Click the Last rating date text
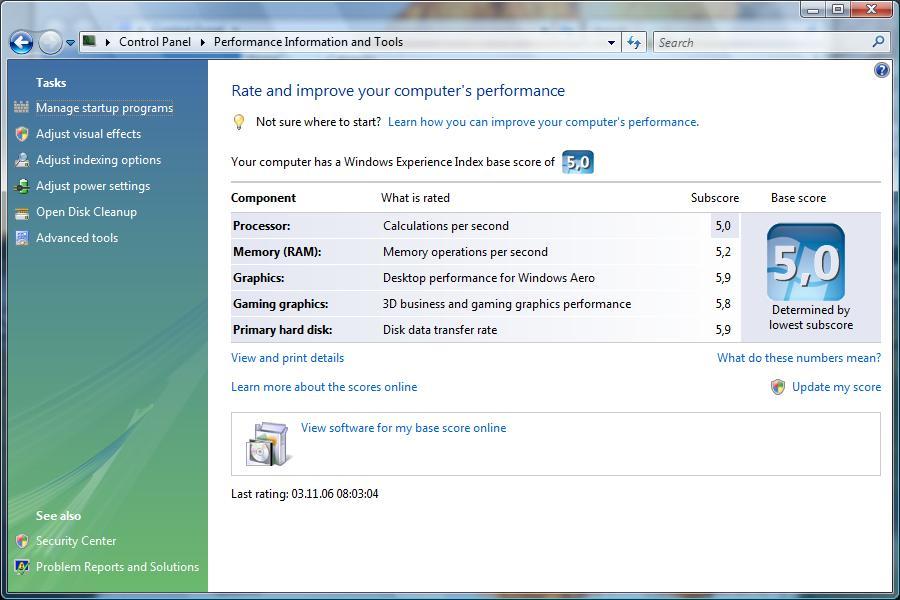 pyautogui.click(x=305, y=494)
